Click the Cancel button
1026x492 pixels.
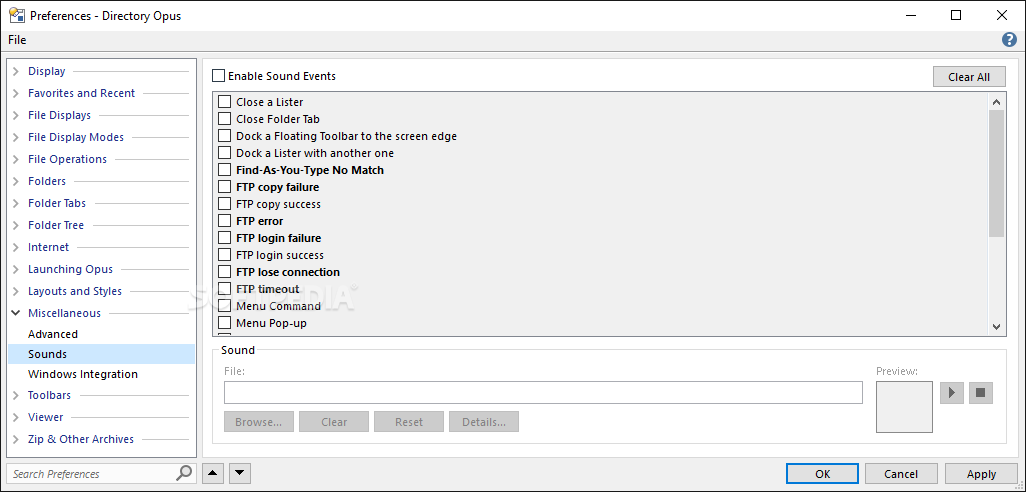coord(901,474)
